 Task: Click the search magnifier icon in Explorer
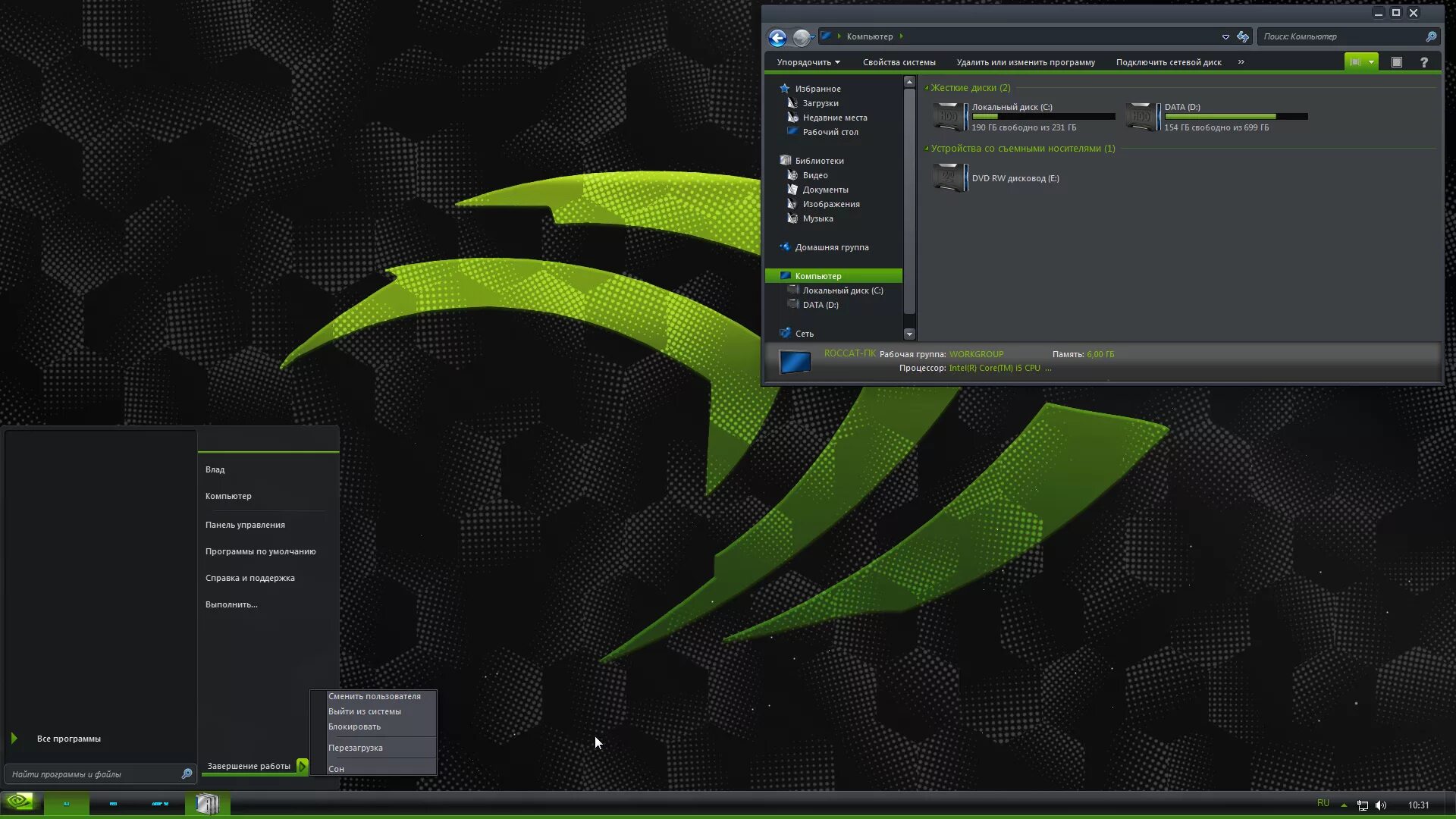coord(1431,36)
